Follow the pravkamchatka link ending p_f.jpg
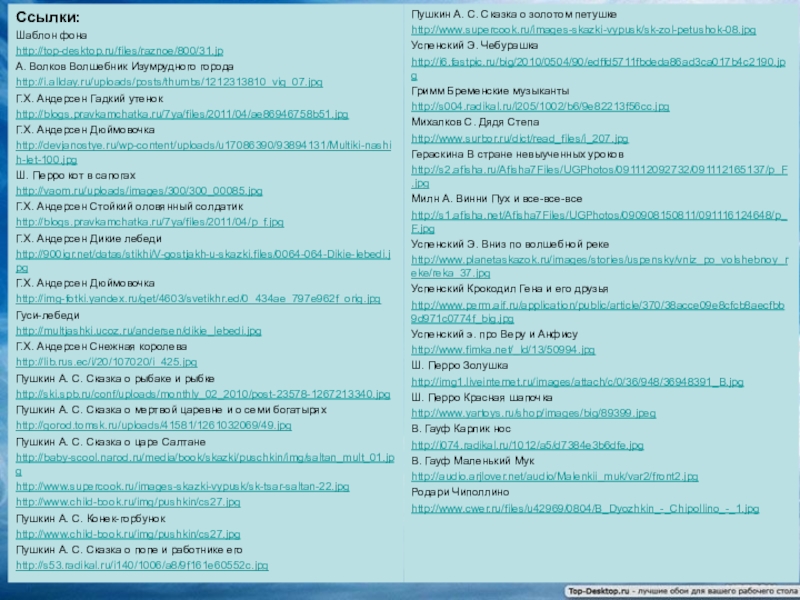 tap(149, 222)
